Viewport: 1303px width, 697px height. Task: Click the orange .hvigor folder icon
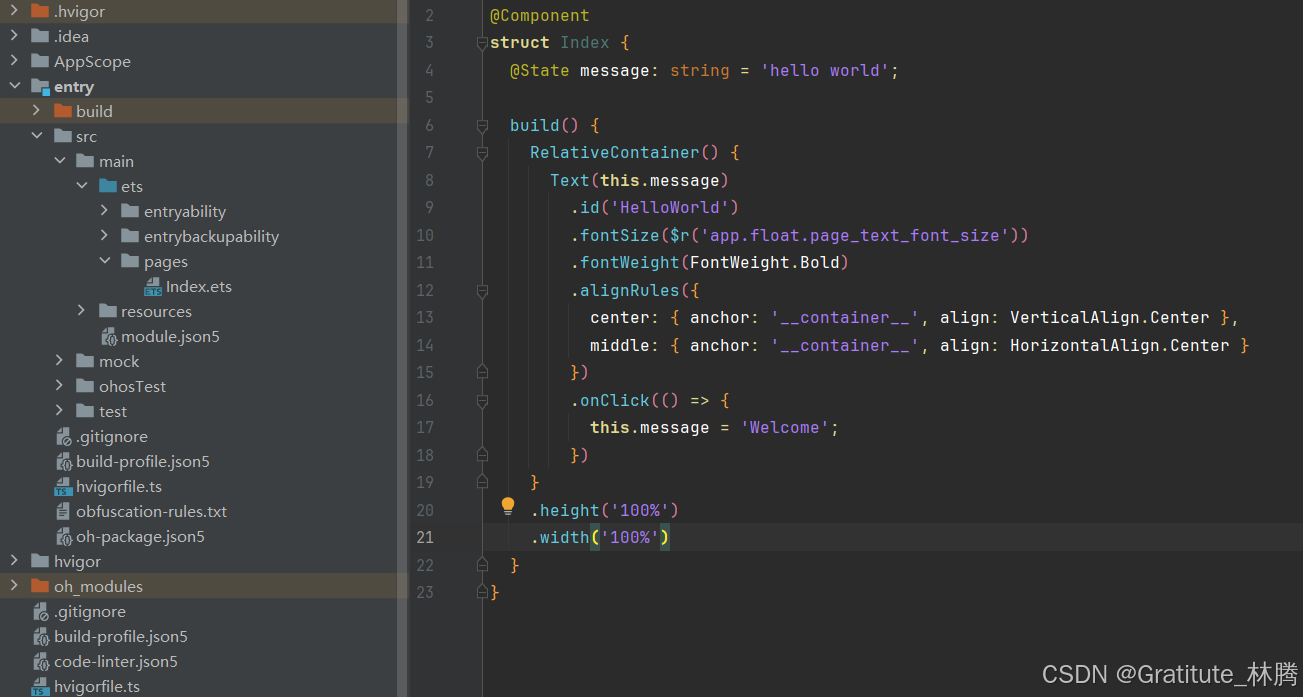(x=40, y=11)
